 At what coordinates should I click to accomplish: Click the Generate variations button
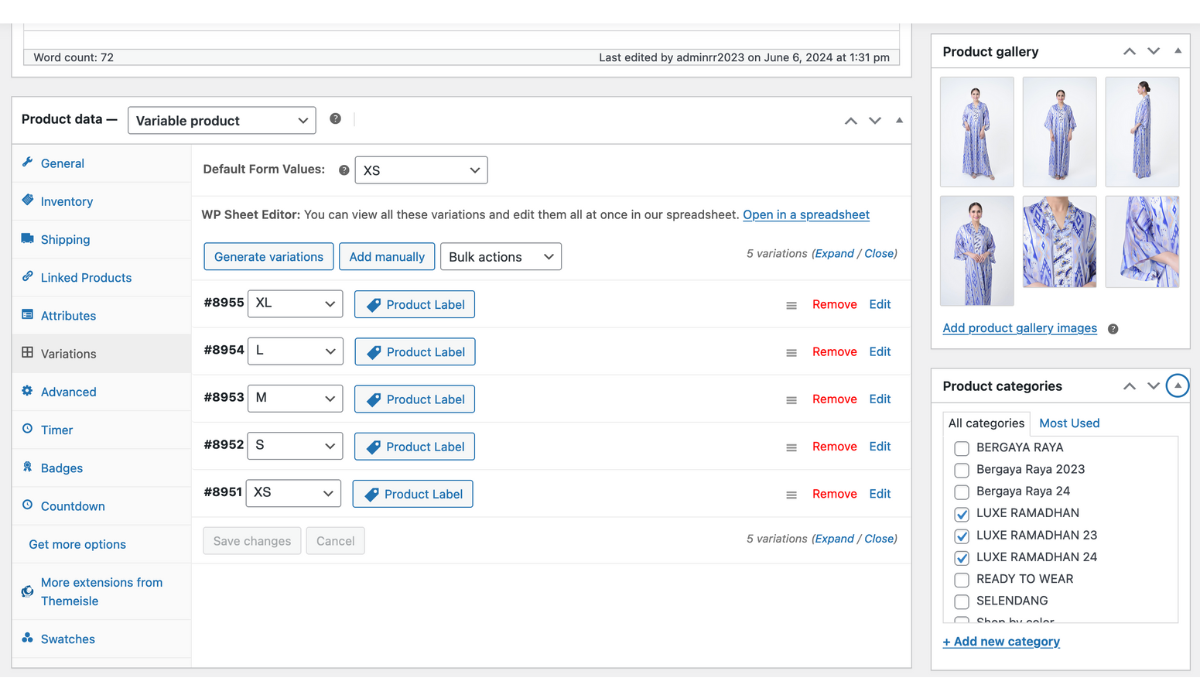point(268,257)
